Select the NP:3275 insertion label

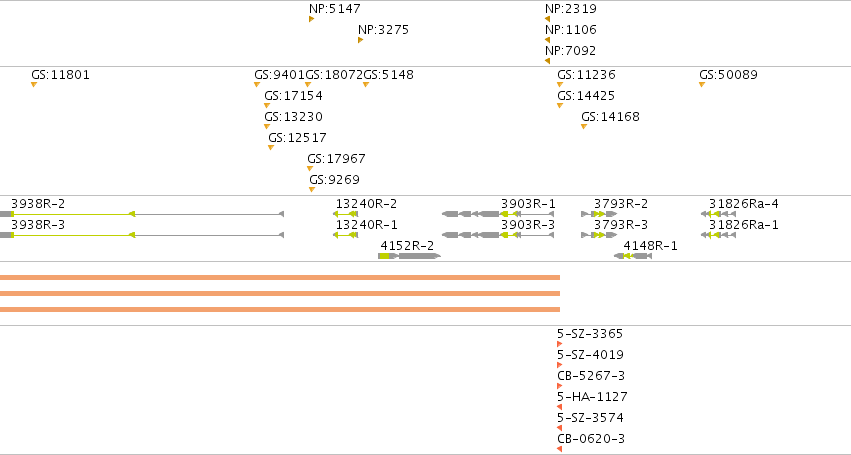383,30
